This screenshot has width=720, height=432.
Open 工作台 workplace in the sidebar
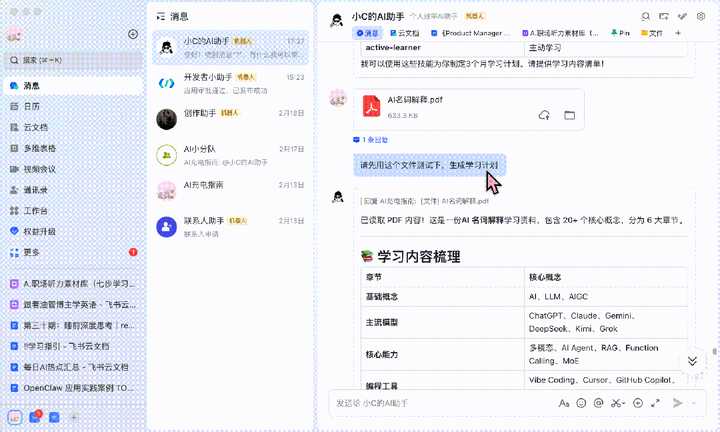pos(73,211)
